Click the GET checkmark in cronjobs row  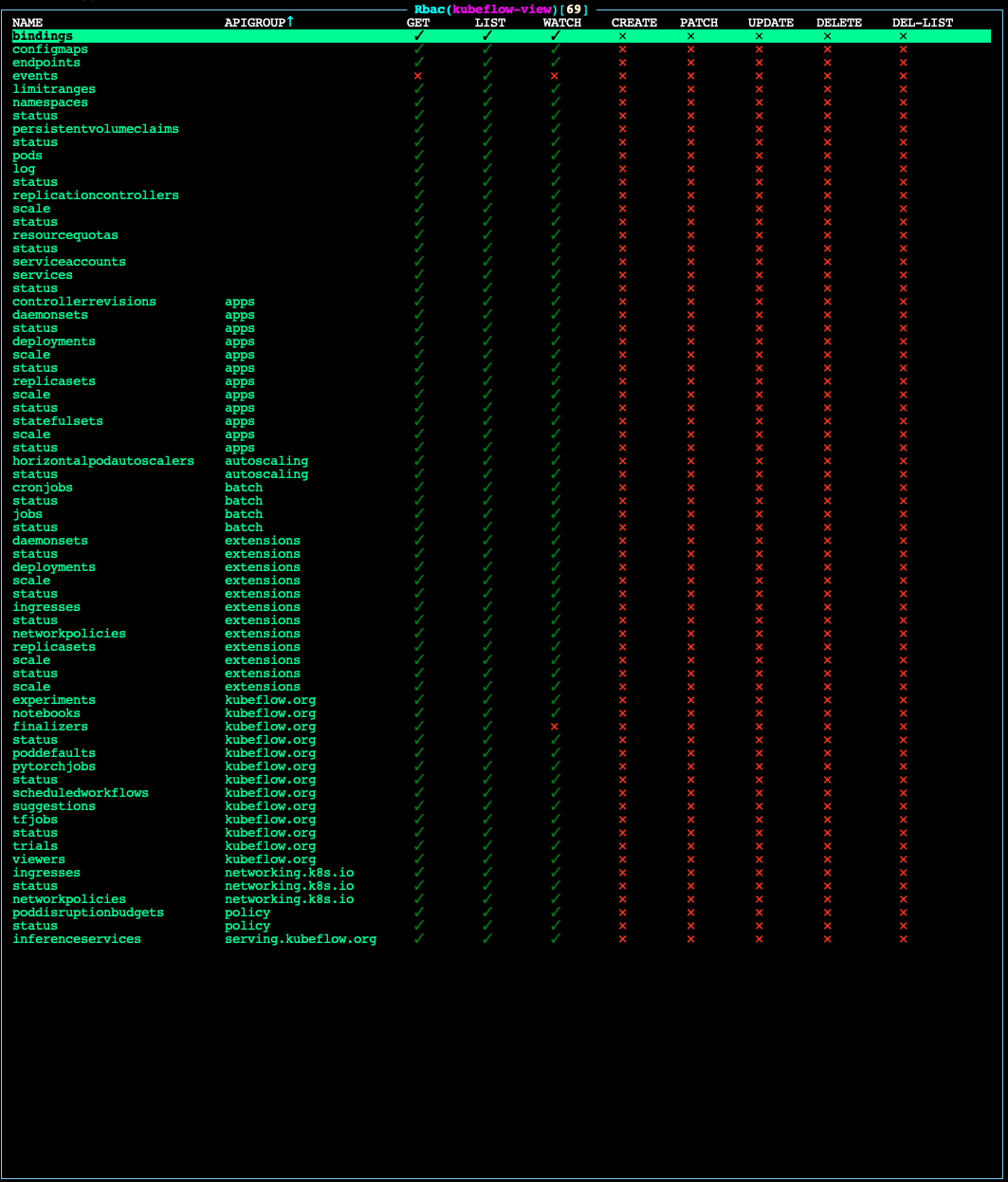[418, 488]
